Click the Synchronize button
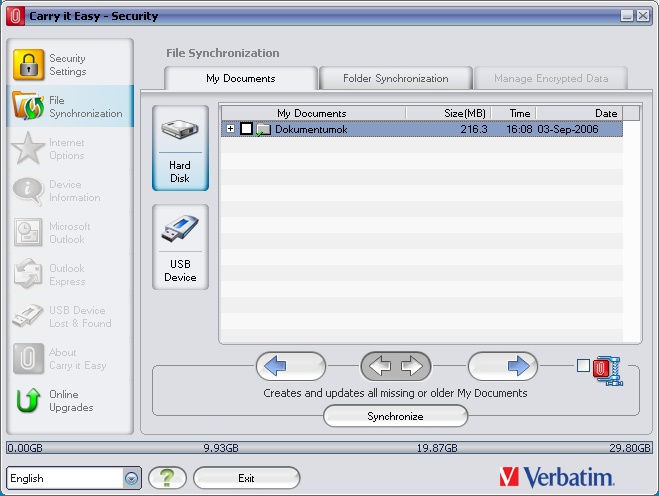This screenshot has width=659, height=496. pyautogui.click(x=395, y=416)
